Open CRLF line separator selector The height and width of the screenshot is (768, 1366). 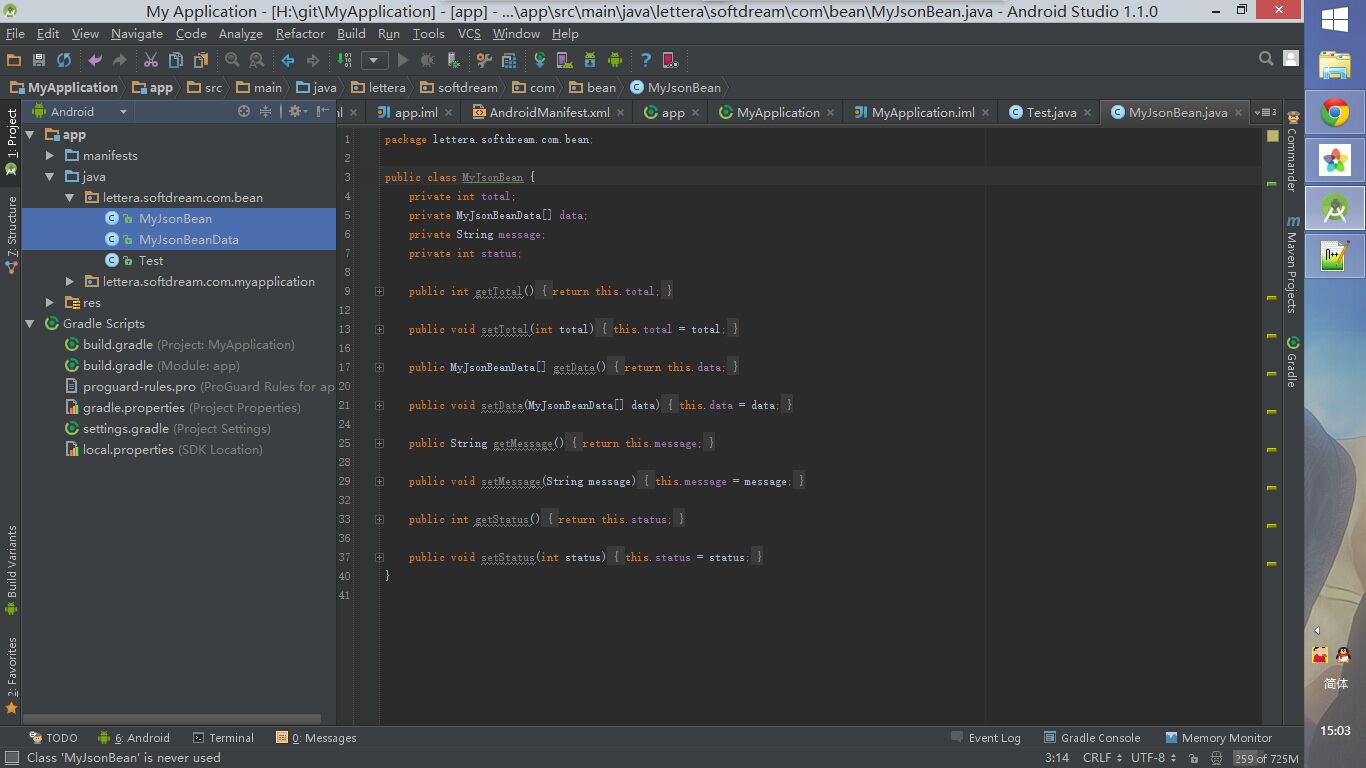(1103, 758)
